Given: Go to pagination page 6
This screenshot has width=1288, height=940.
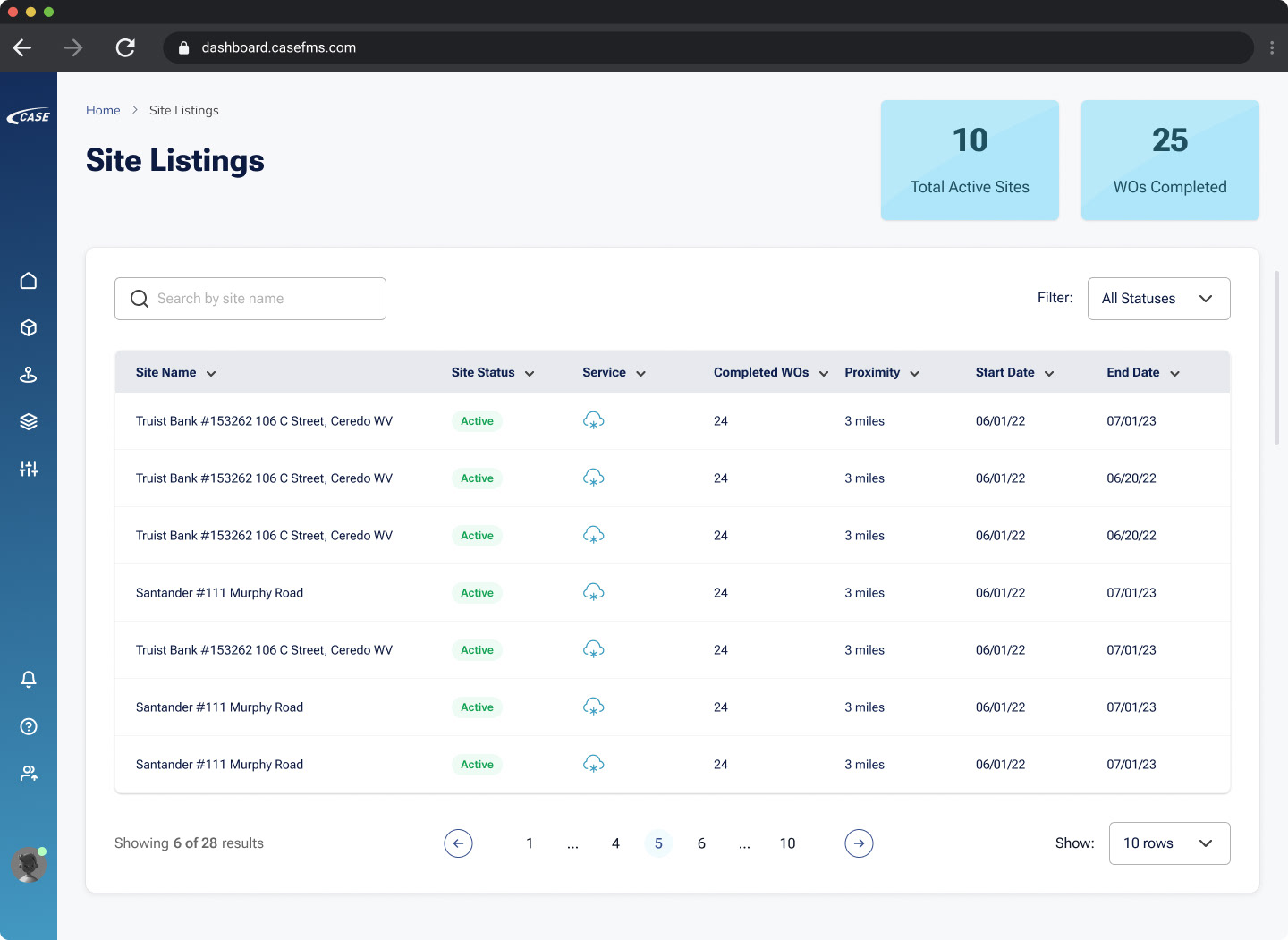Looking at the screenshot, I should pos(701,843).
